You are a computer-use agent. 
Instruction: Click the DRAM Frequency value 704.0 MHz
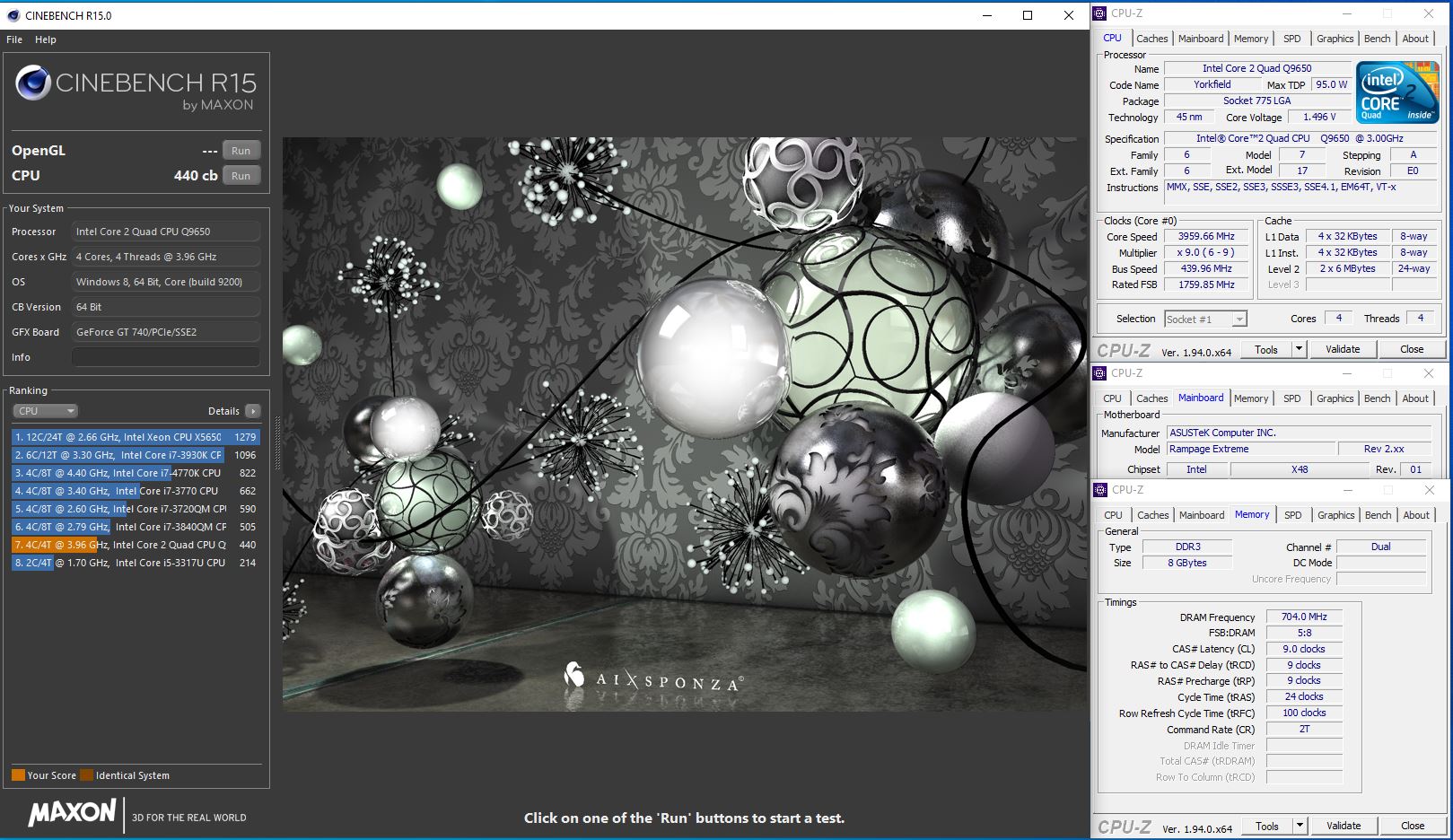tap(1304, 617)
